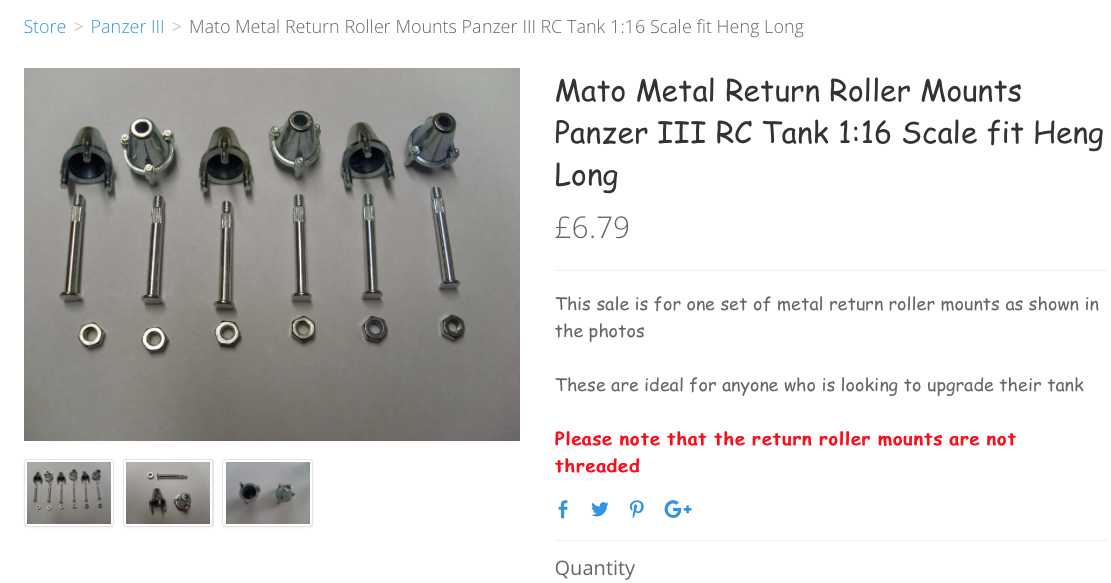The width and height of the screenshot is (1111, 583).
Task: Pin product on Pinterest
Action: tap(636, 509)
